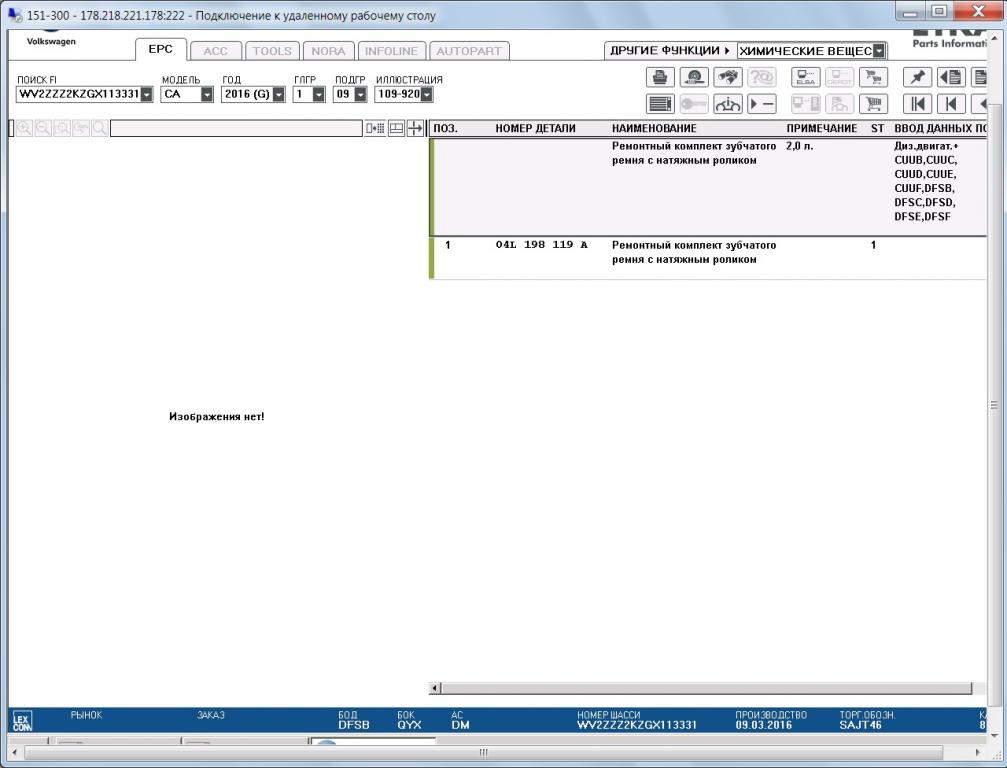Viewport: 1007px width, 768px height.
Task: Click the vehicle info icon
Action: pos(728,103)
